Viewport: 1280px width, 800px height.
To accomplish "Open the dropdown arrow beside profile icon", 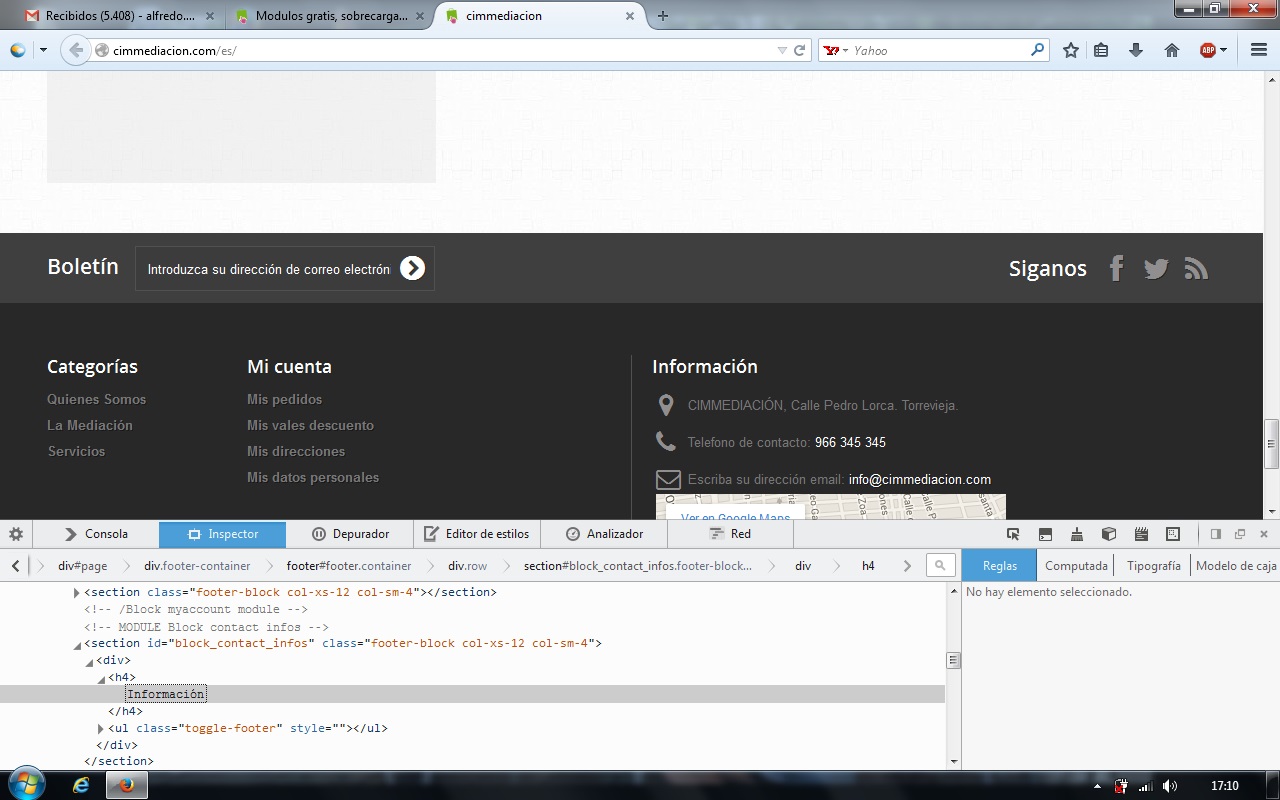I will (x=43, y=50).
